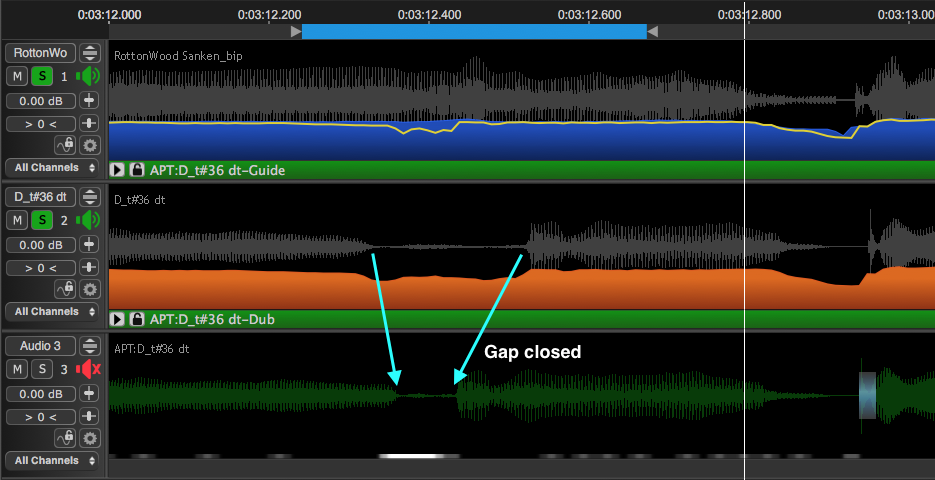935x480 pixels.
Task: Open All Channels dropdown on track 1
Action: pyautogui.click(x=52, y=168)
